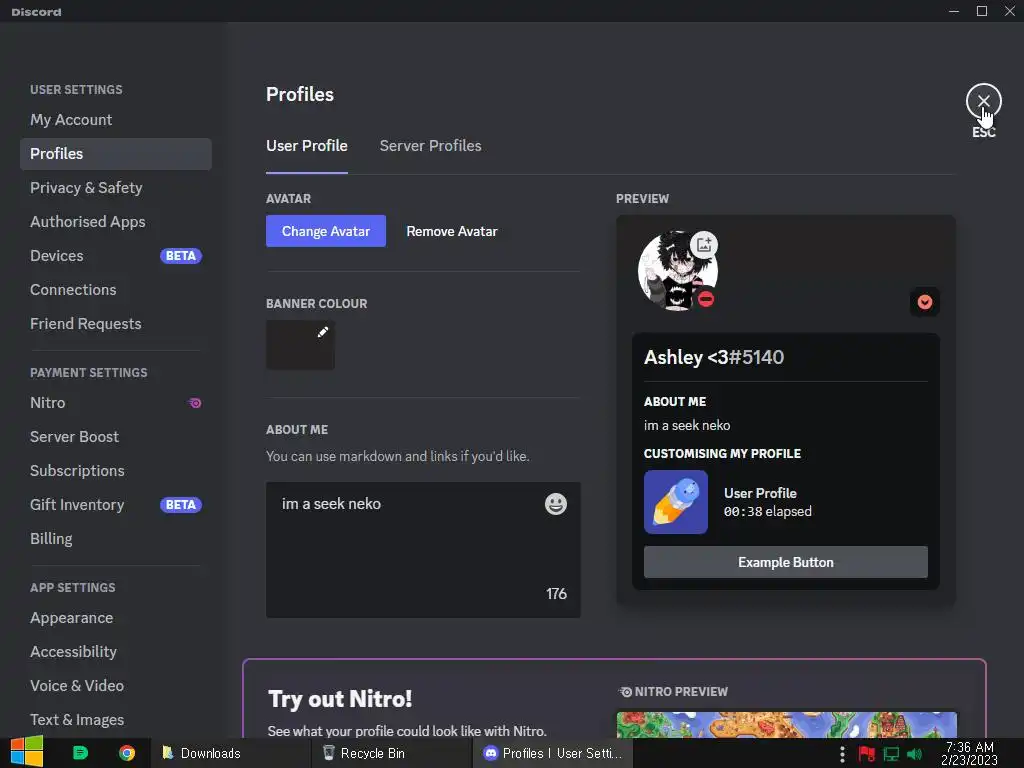Click the '00:38 elapsed' text in preview
Viewport: 1024px width, 768px height.
767,511
